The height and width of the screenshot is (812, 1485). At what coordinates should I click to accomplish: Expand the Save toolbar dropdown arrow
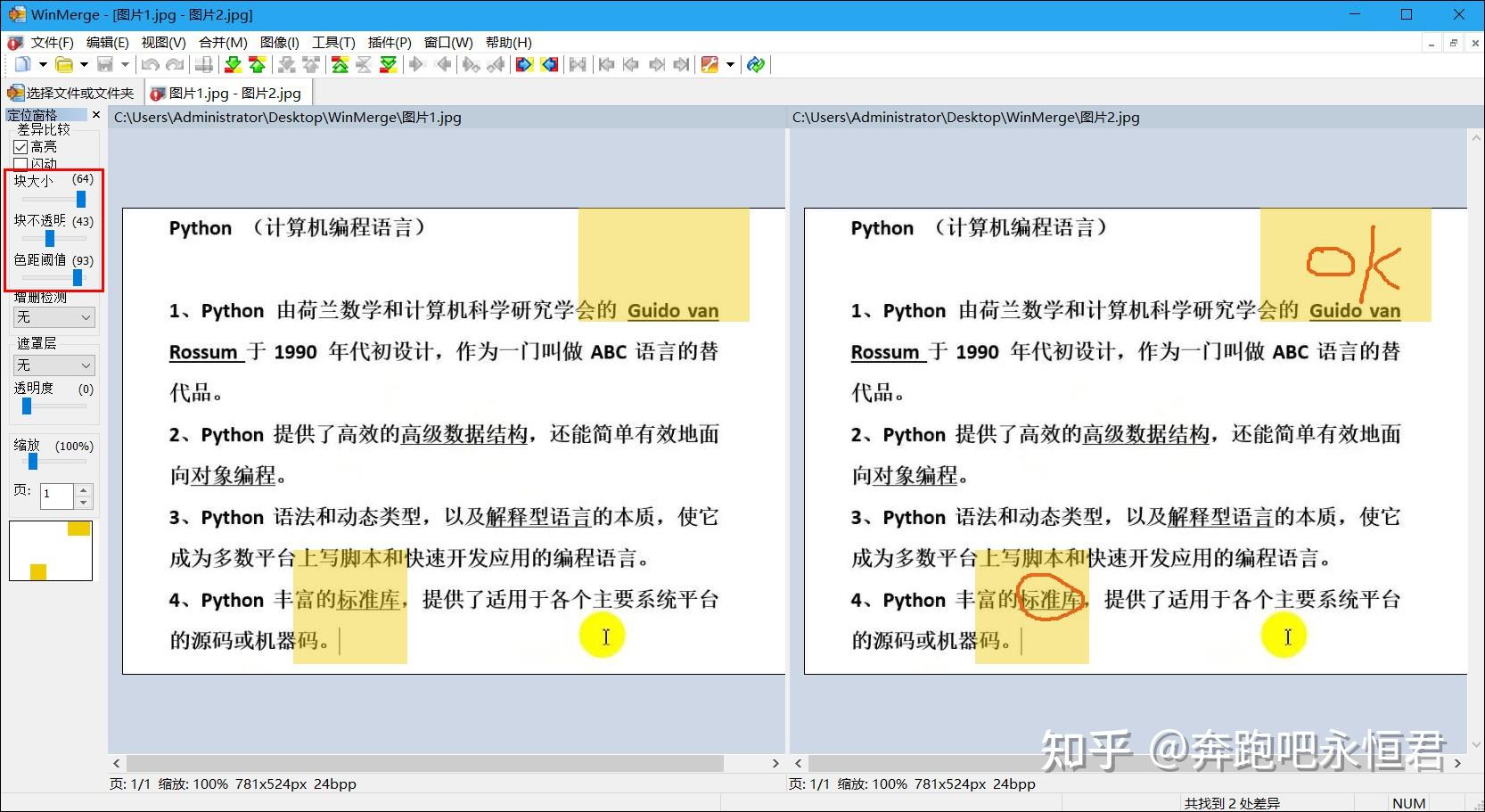(125, 64)
